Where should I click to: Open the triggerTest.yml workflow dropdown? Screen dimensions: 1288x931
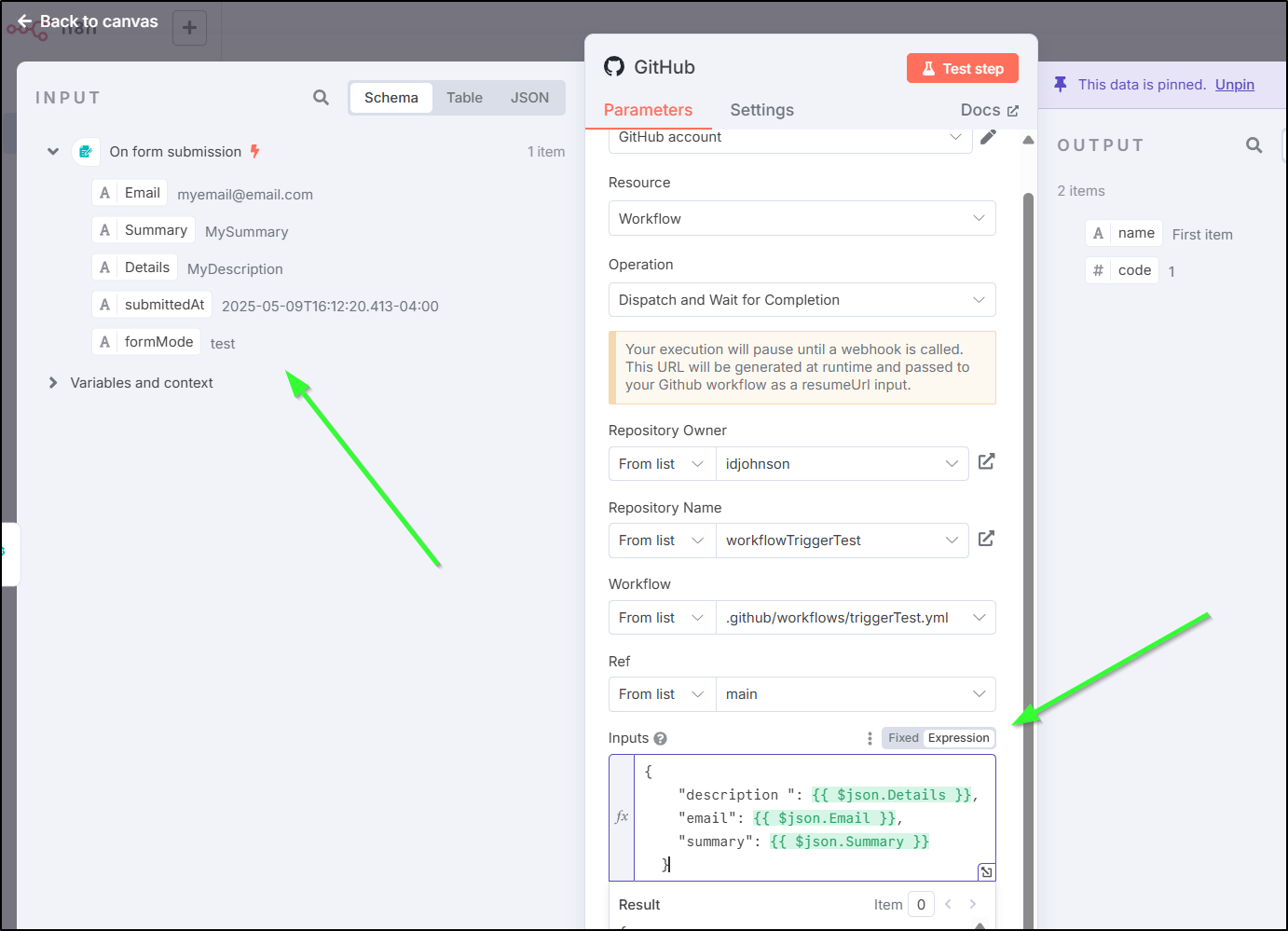tap(856, 618)
